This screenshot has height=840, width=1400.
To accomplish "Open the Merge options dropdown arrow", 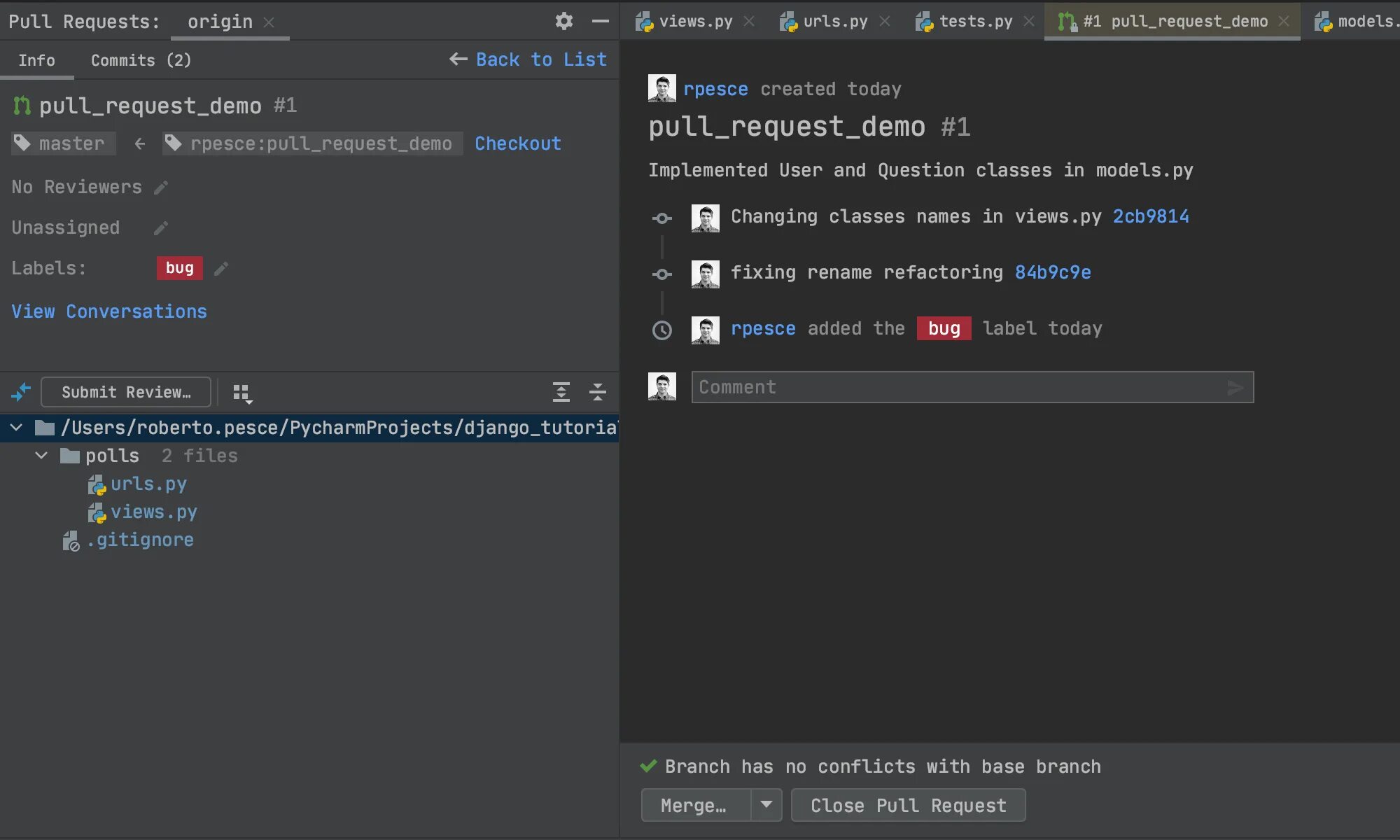I will 766,805.
